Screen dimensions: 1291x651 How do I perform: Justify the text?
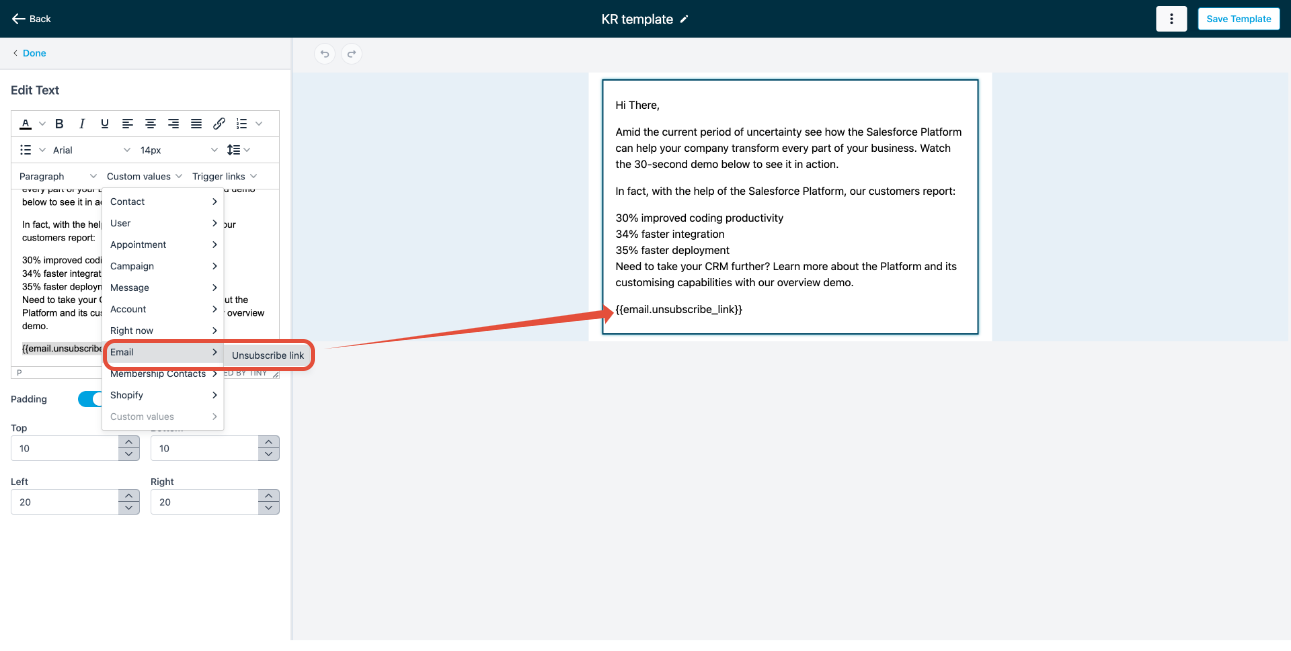196,124
